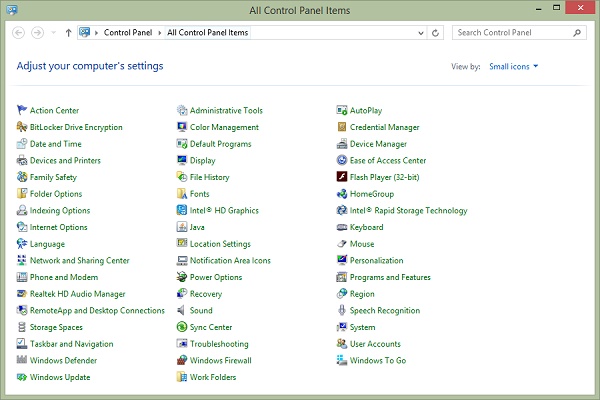Open Storage Spaces link
Viewport: 600px width, 400px height.
click(56, 327)
